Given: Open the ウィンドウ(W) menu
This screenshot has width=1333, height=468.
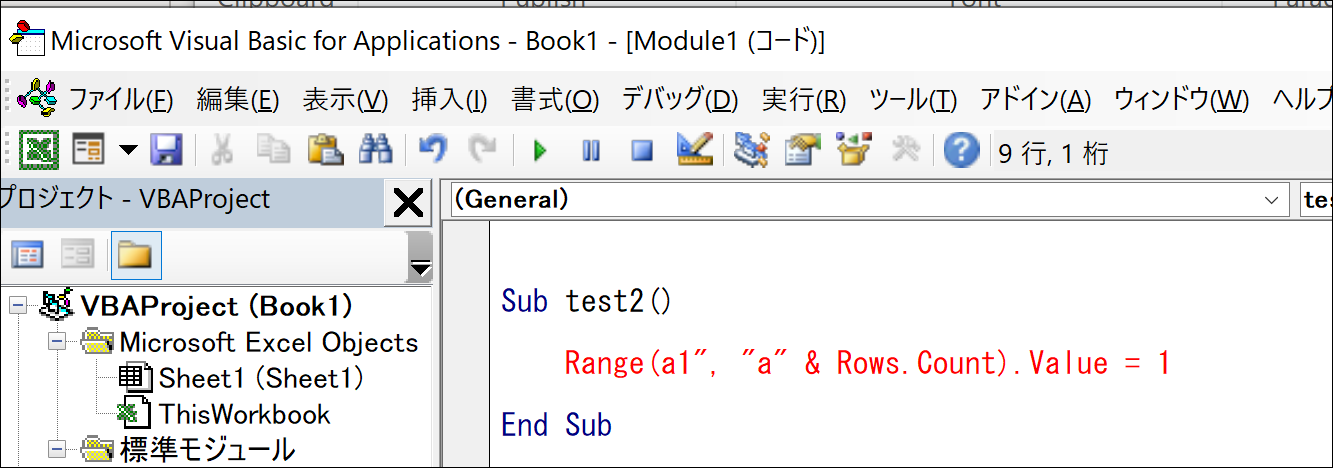Looking at the screenshot, I should [x=1181, y=99].
